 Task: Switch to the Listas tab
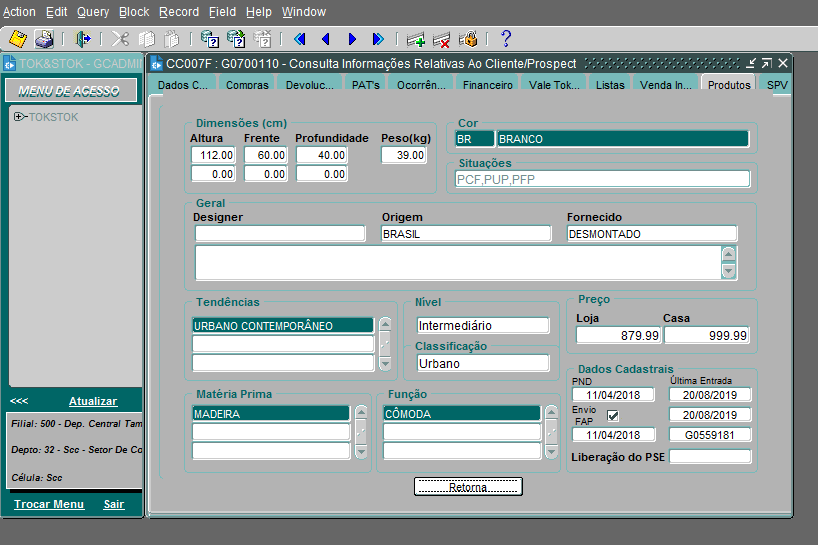[610, 84]
